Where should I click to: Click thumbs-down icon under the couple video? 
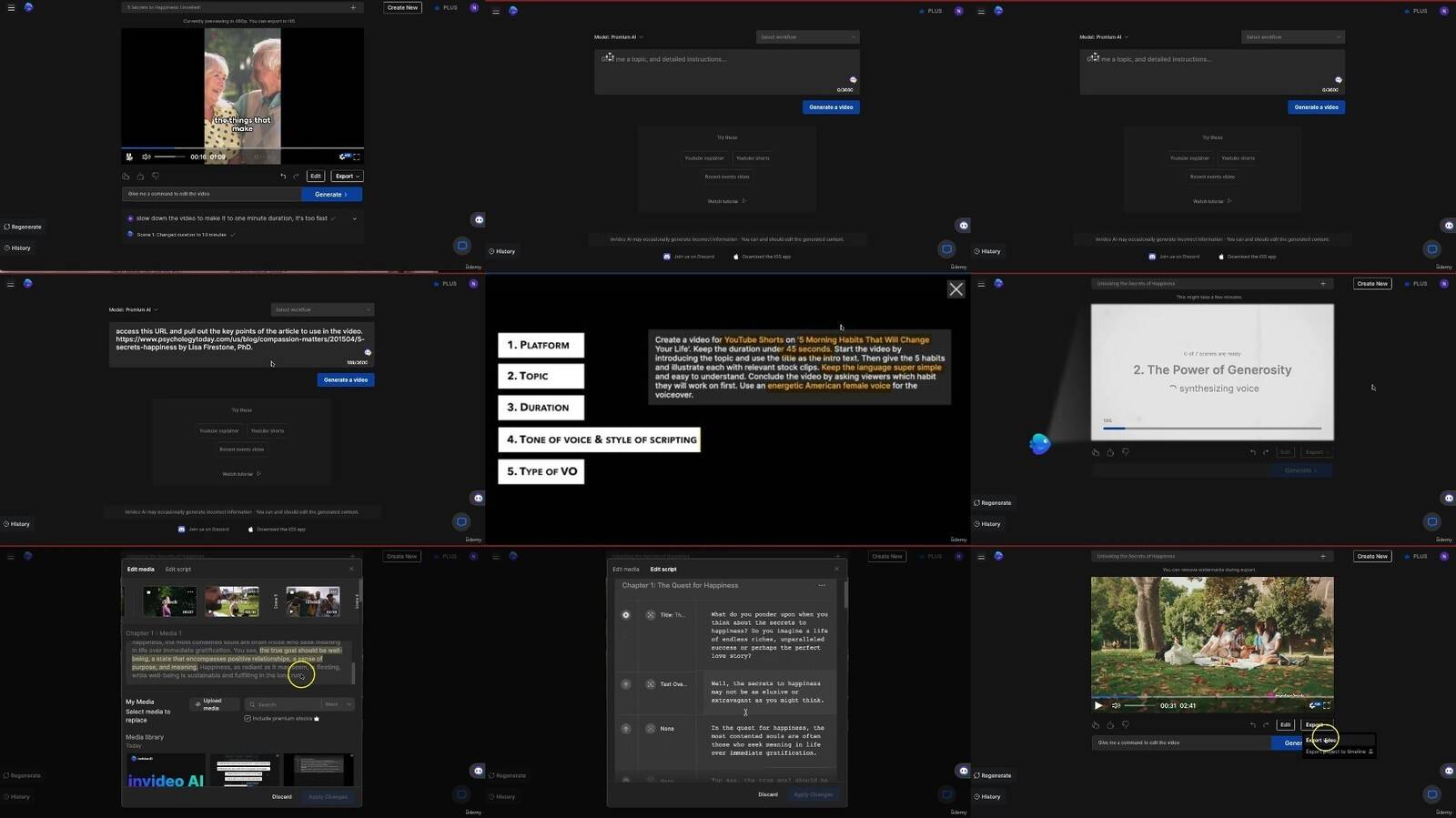point(156,176)
